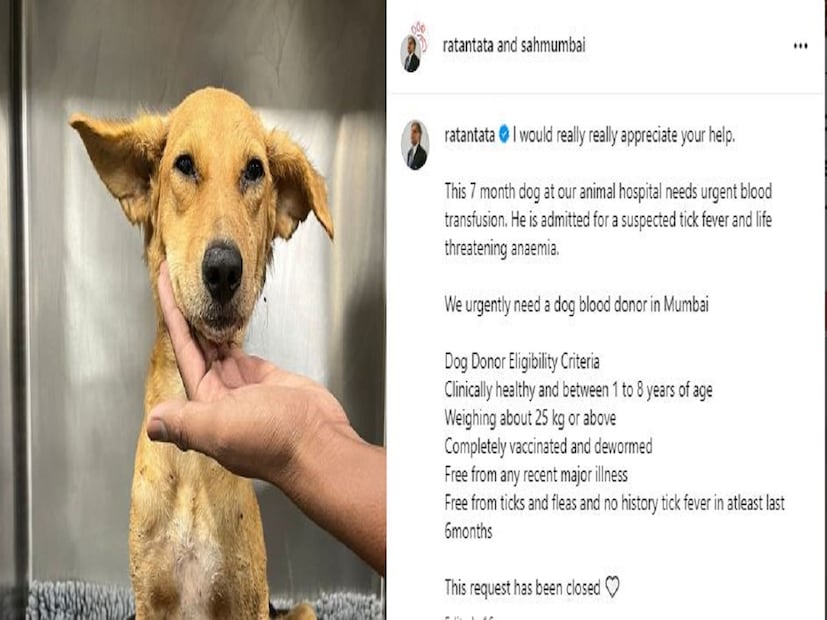
Task: Click 'Weighing about 25 kg or above' line
Action: [530, 418]
